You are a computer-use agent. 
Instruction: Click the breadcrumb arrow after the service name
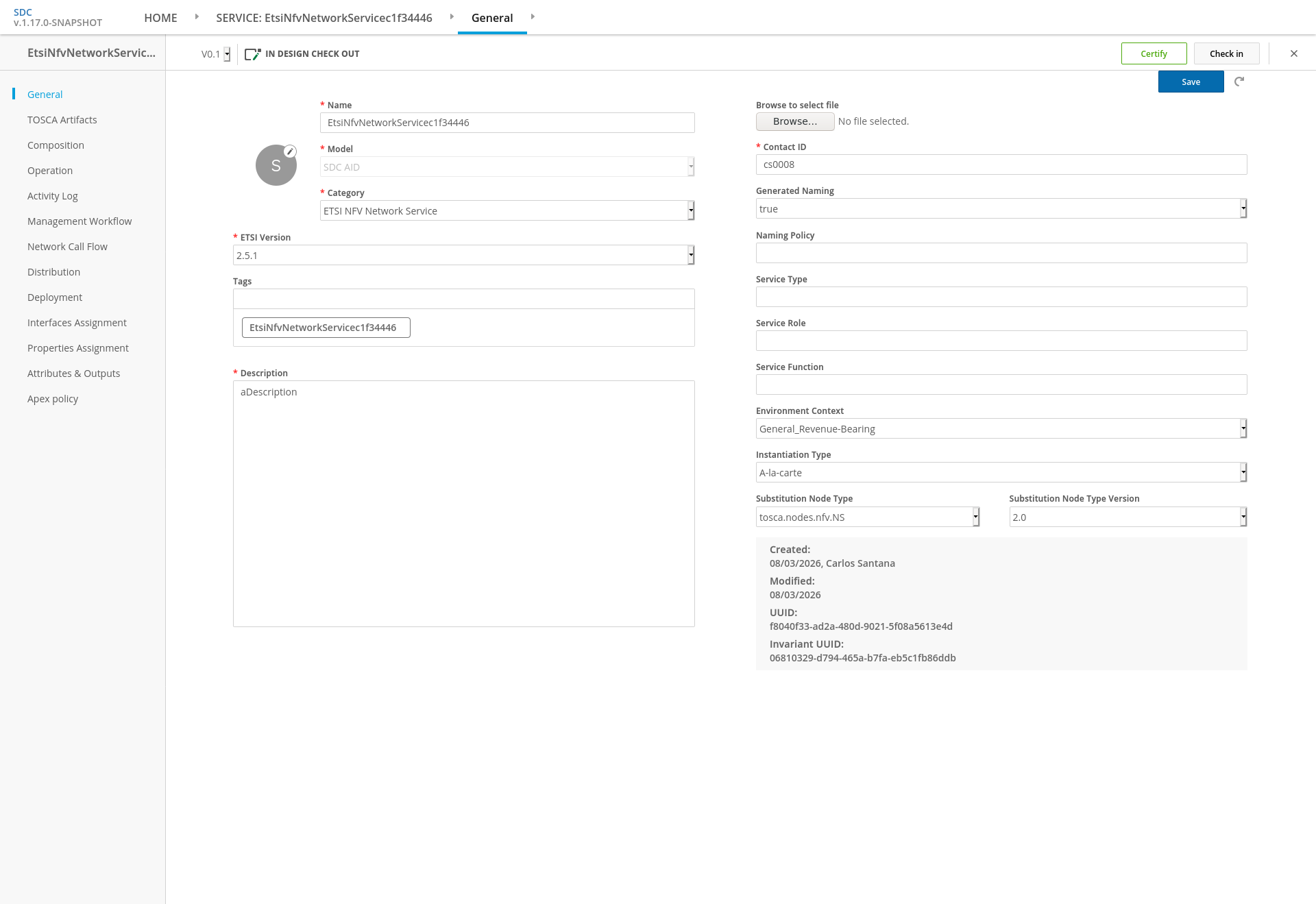pos(452,16)
